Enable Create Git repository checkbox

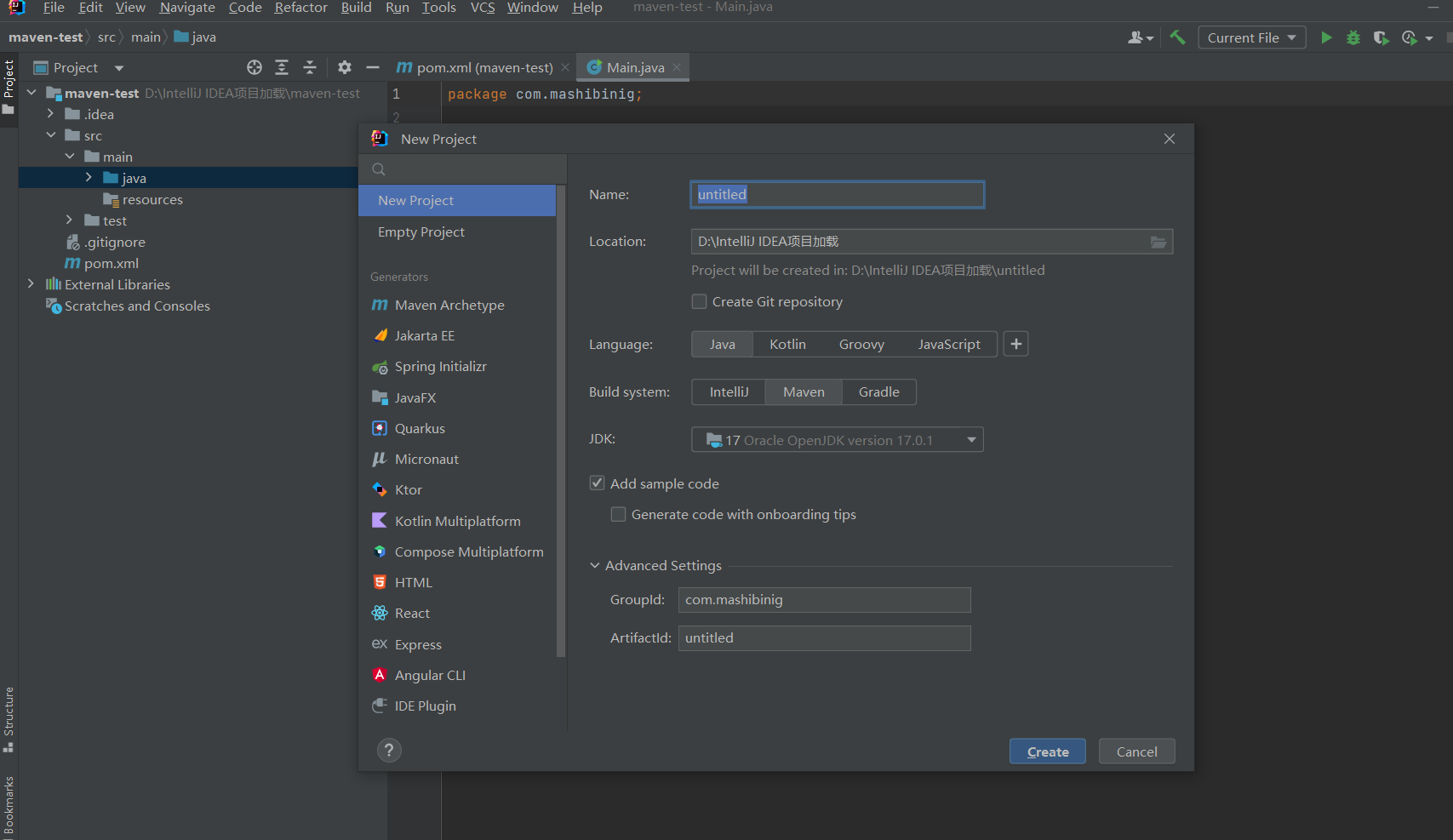pos(699,301)
